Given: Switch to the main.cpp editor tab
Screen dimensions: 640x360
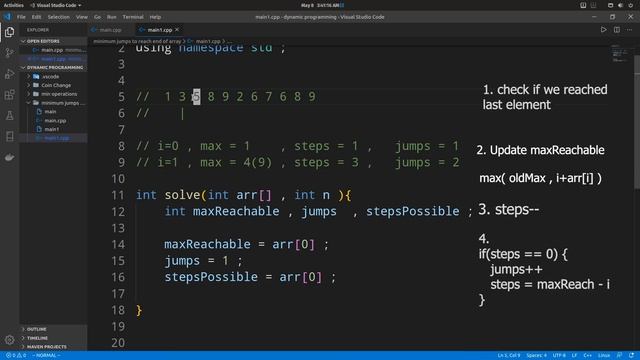Looking at the screenshot, I should tap(111, 30).
